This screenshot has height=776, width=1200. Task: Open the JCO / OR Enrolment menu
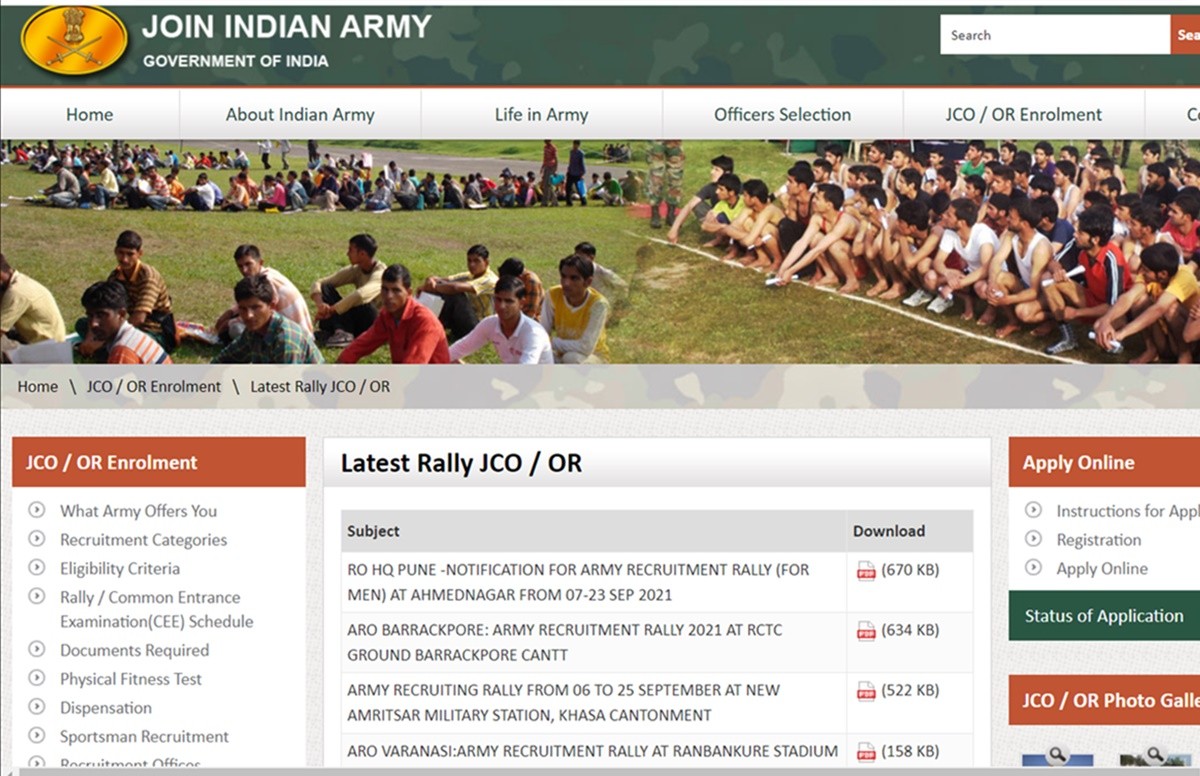tap(1023, 114)
